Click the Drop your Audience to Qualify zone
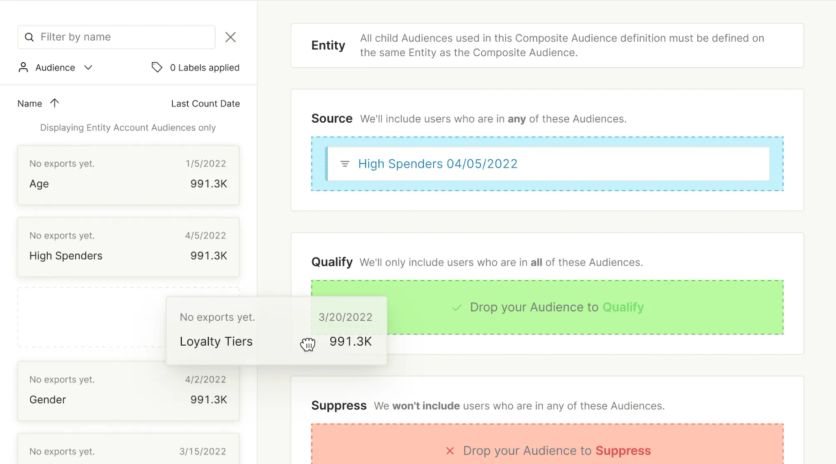Image resolution: width=836 pixels, height=464 pixels. pos(547,307)
